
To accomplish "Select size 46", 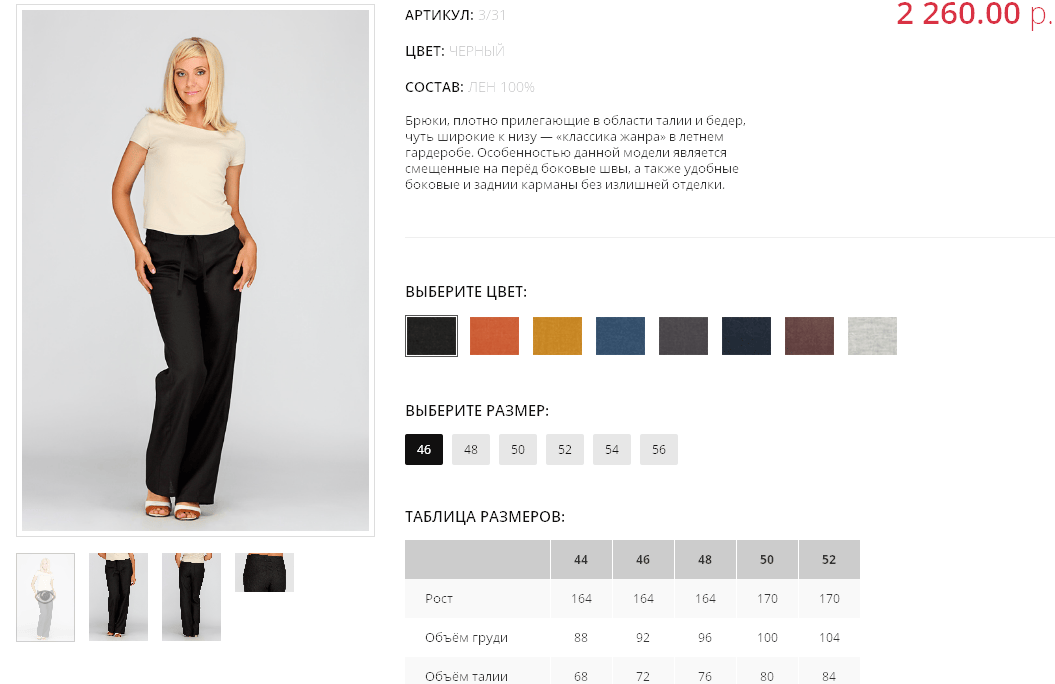I will pyautogui.click(x=424, y=449).
